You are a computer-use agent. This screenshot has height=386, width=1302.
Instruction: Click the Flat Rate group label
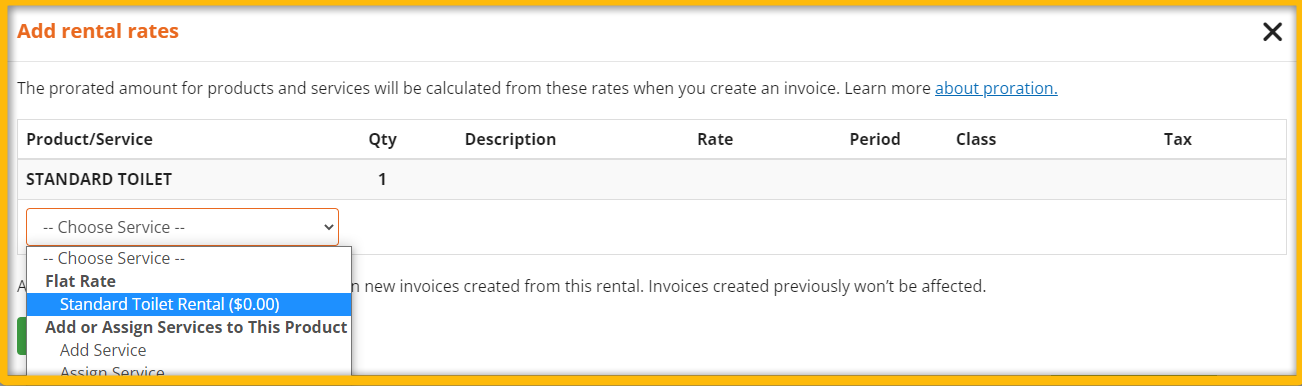(x=81, y=281)
